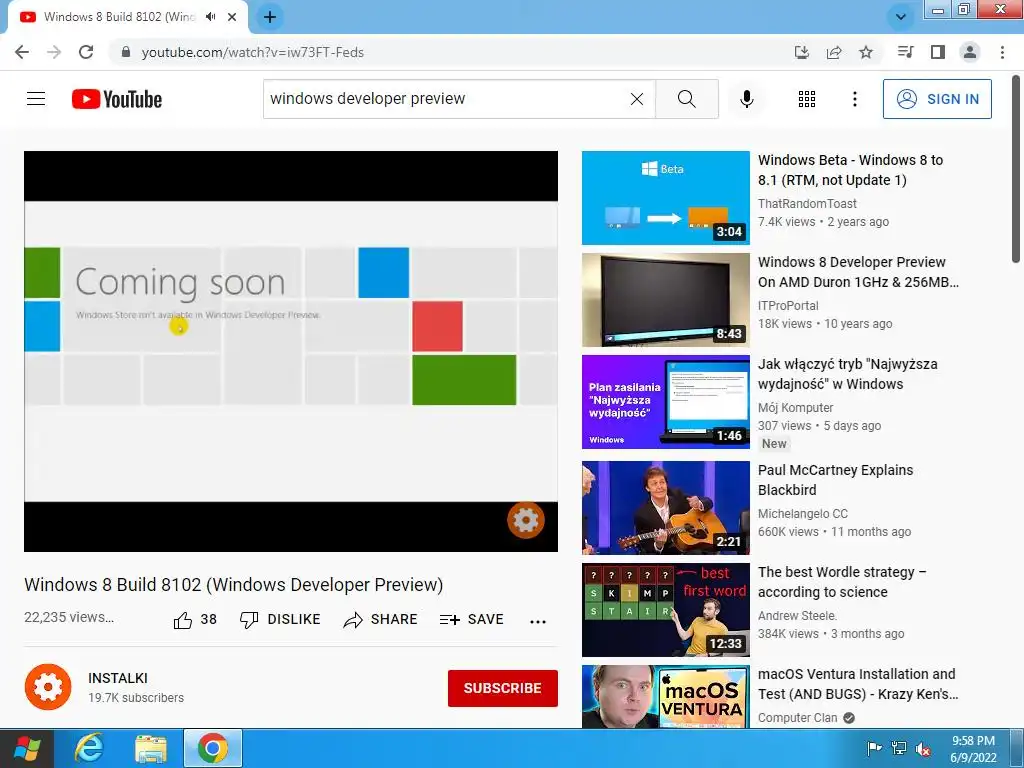Click the orange gear watermark in video

(x=526, y=520)
